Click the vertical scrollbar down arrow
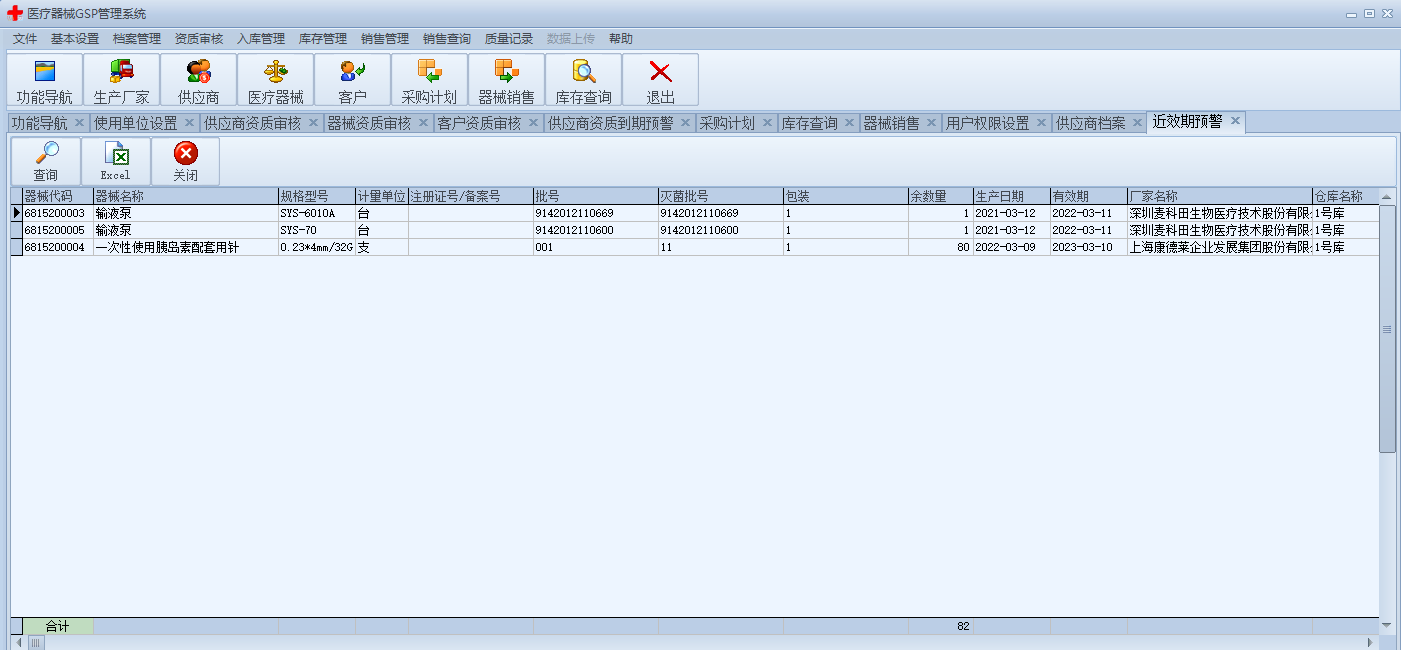This screenshot has height=650, width=1401. coord(1387,624)
